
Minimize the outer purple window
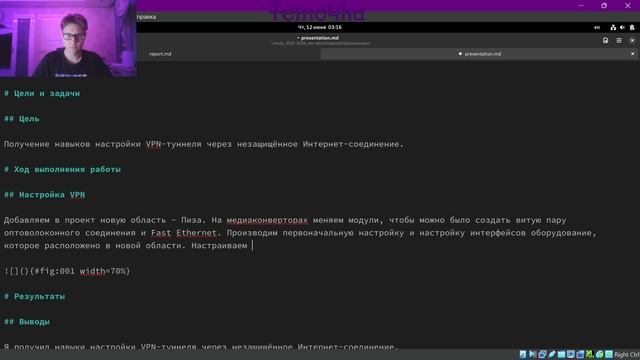581,6
